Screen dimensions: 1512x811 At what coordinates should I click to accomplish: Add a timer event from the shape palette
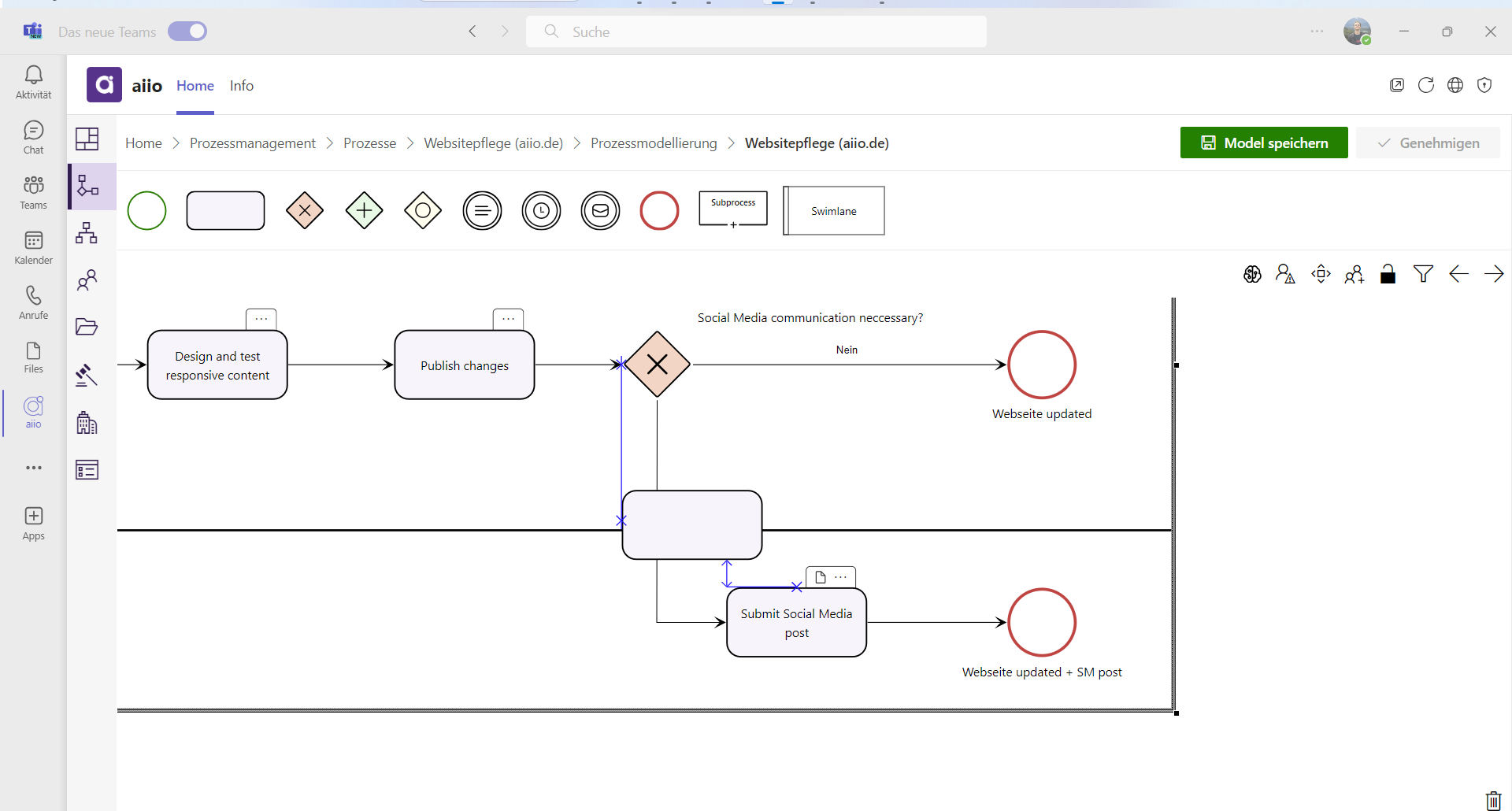tap(541, 210)
